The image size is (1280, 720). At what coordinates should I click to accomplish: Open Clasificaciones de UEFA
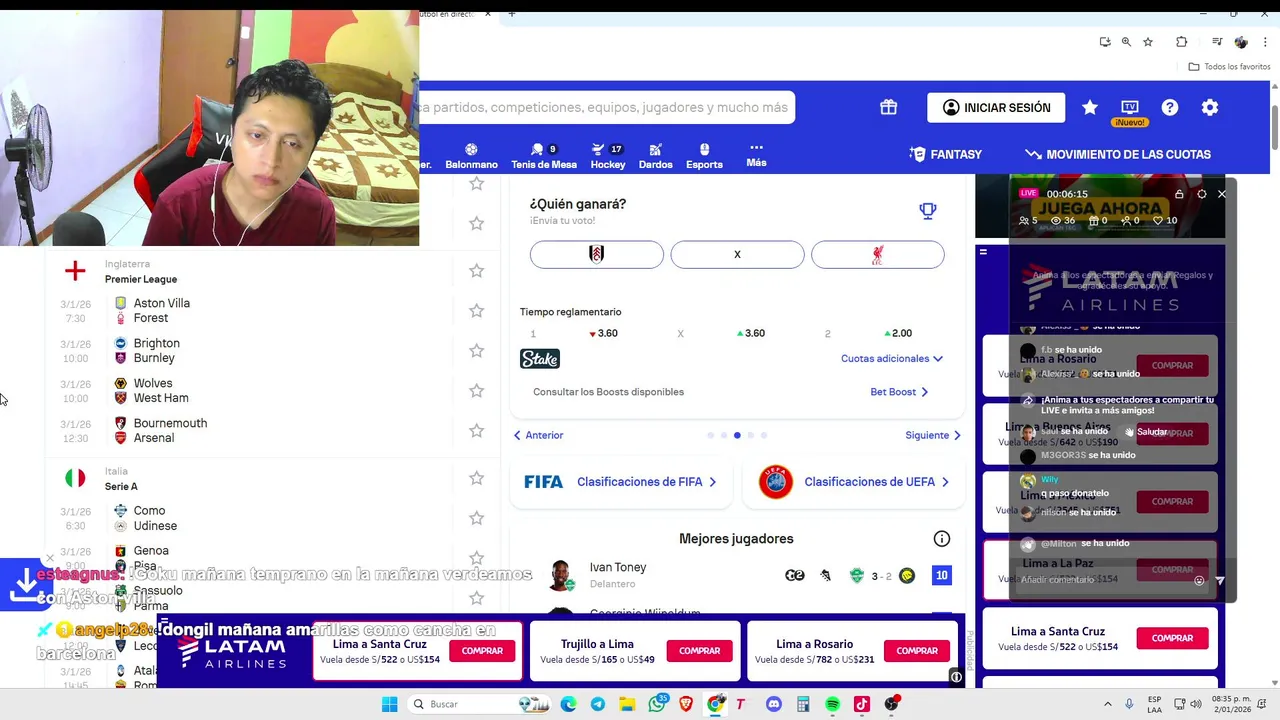(852, 482)
